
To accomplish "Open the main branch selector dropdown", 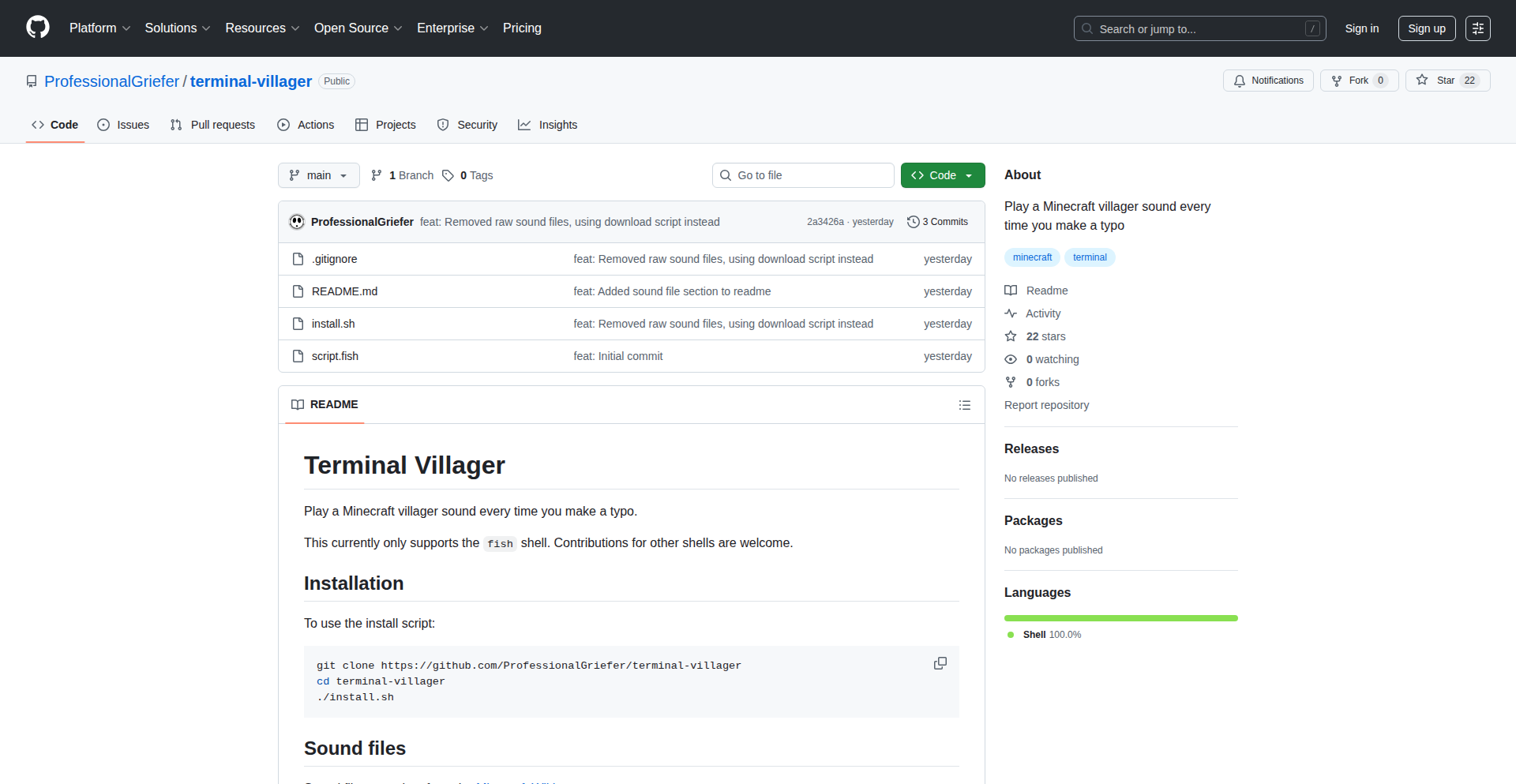I will pos(319,175).
